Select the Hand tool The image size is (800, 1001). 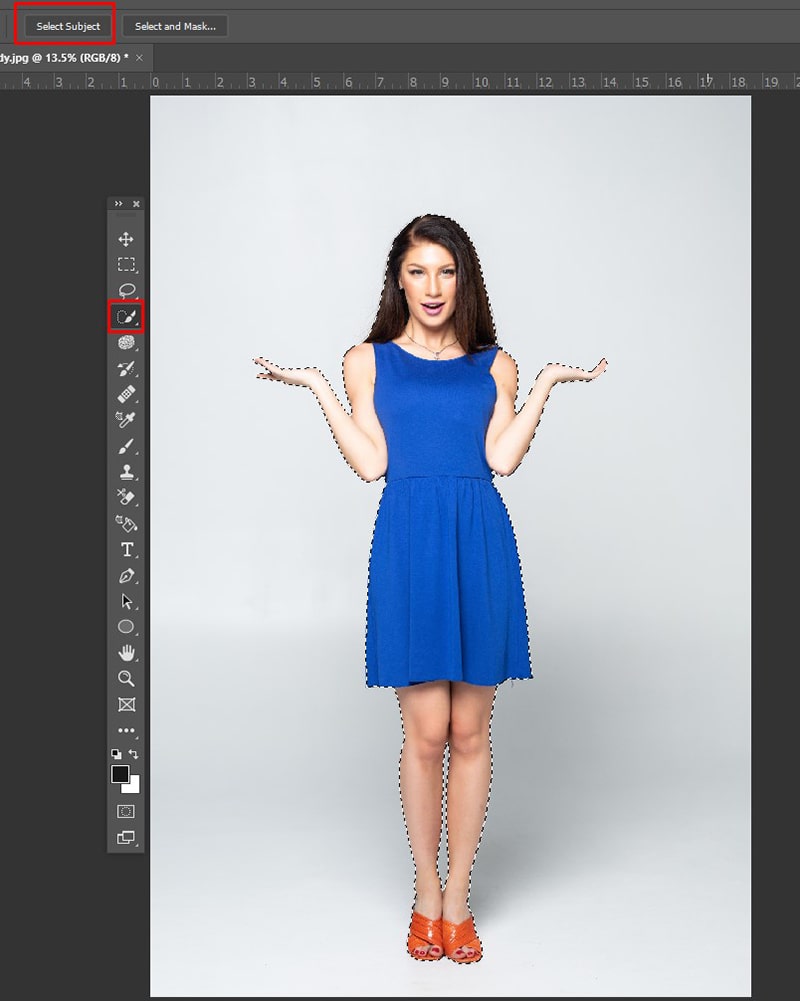coord(126,652)
